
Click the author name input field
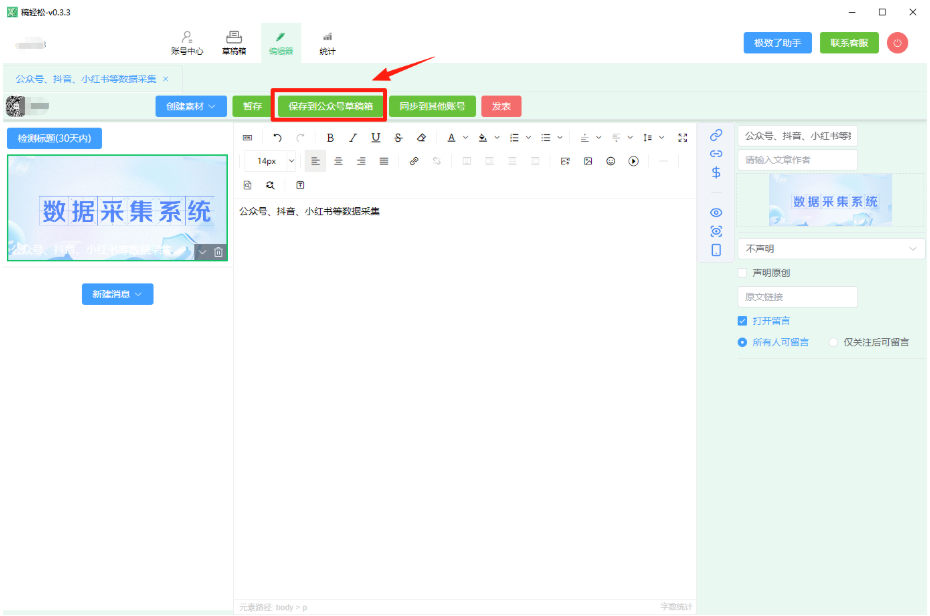pyautogui.click(x=797, y=160)
